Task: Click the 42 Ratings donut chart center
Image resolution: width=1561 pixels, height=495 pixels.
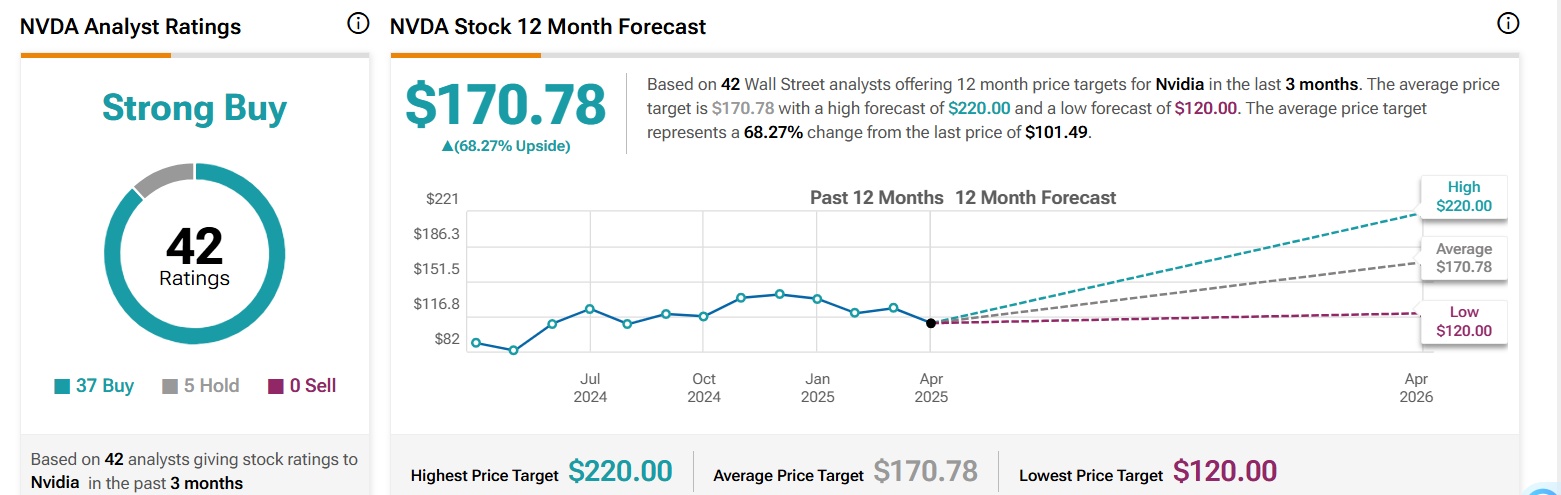Action: [x=194, y=257]
